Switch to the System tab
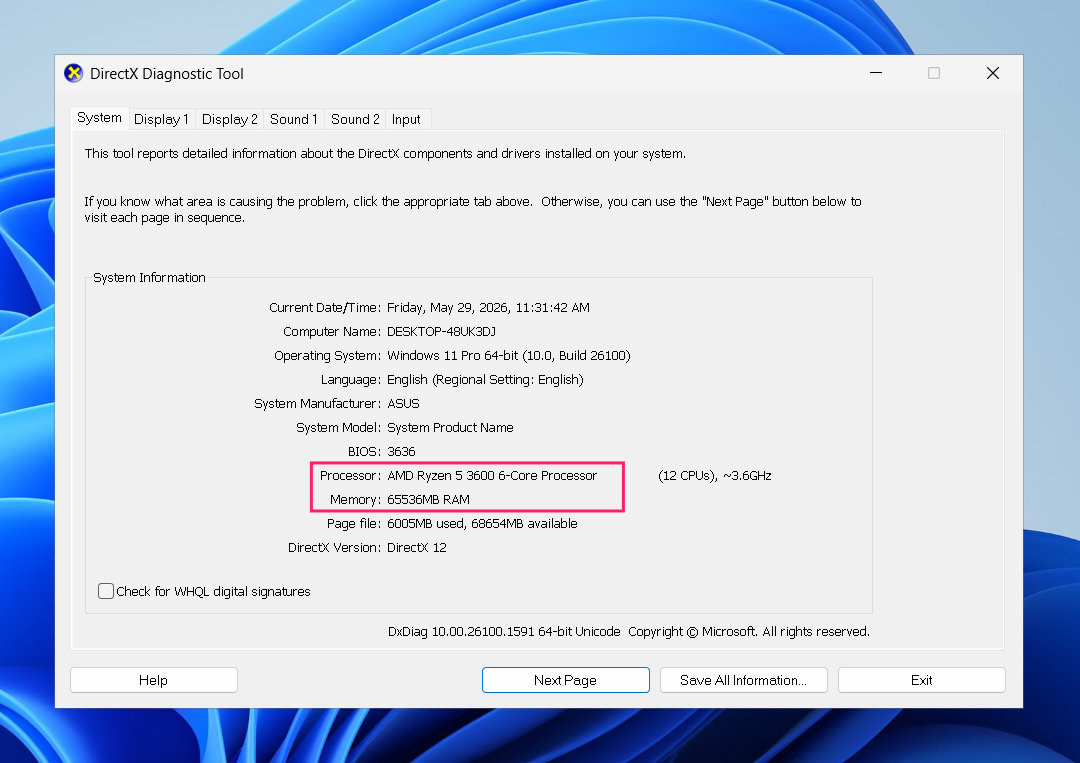The height and width of the screenshot is (763, 1080). (x=99, y=118)
